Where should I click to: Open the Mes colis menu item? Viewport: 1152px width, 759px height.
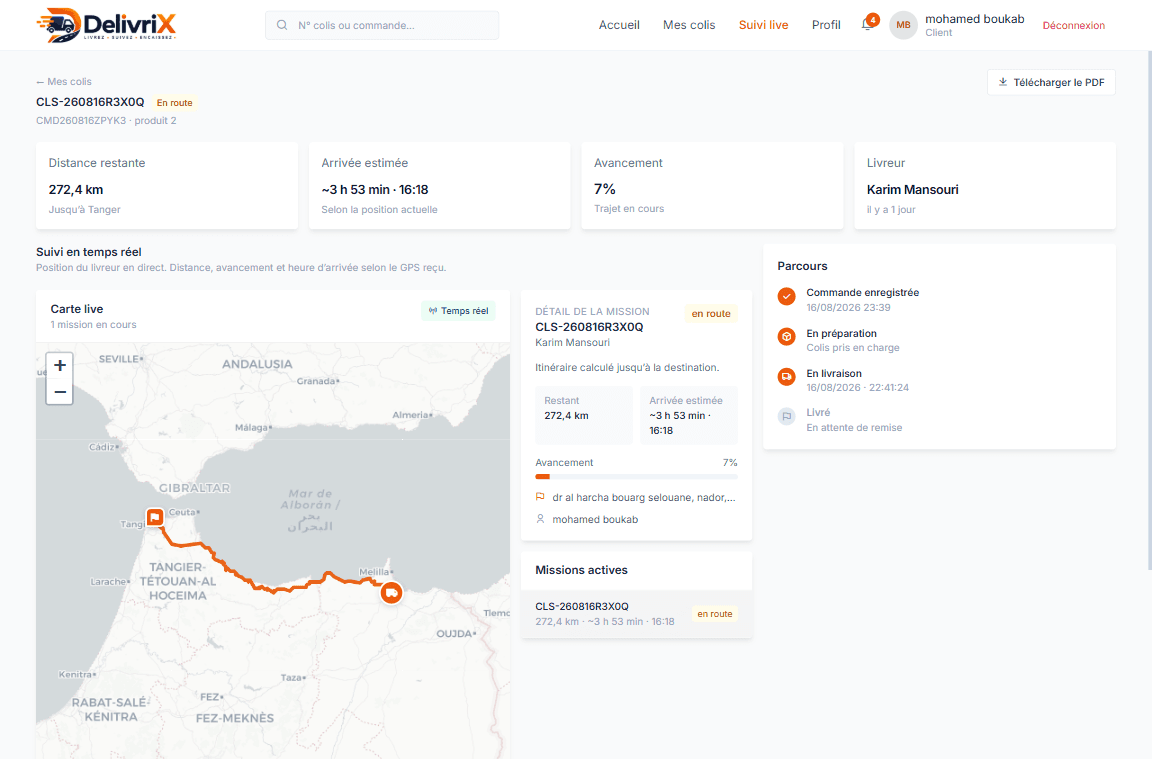pos(688,25)
